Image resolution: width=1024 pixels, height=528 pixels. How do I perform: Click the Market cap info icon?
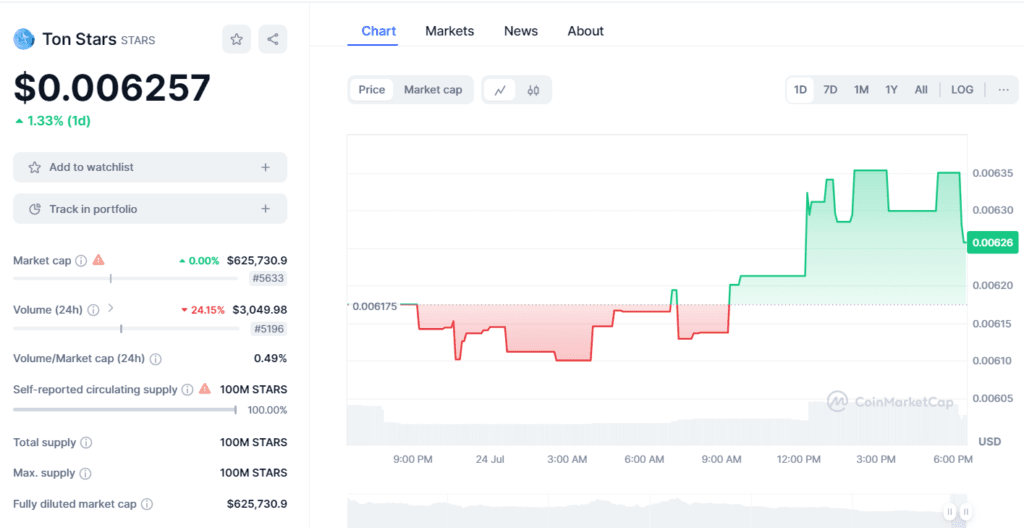click(x=81, y=261)
